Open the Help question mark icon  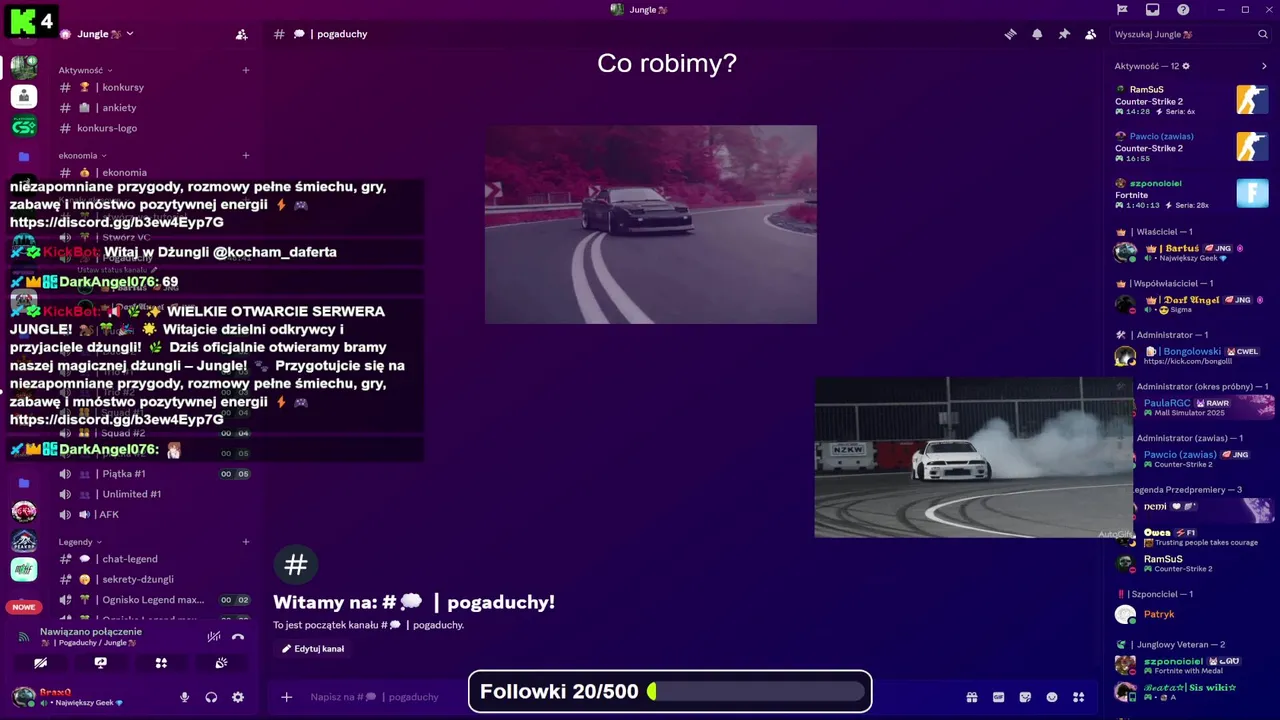[x=1183, y=10]
